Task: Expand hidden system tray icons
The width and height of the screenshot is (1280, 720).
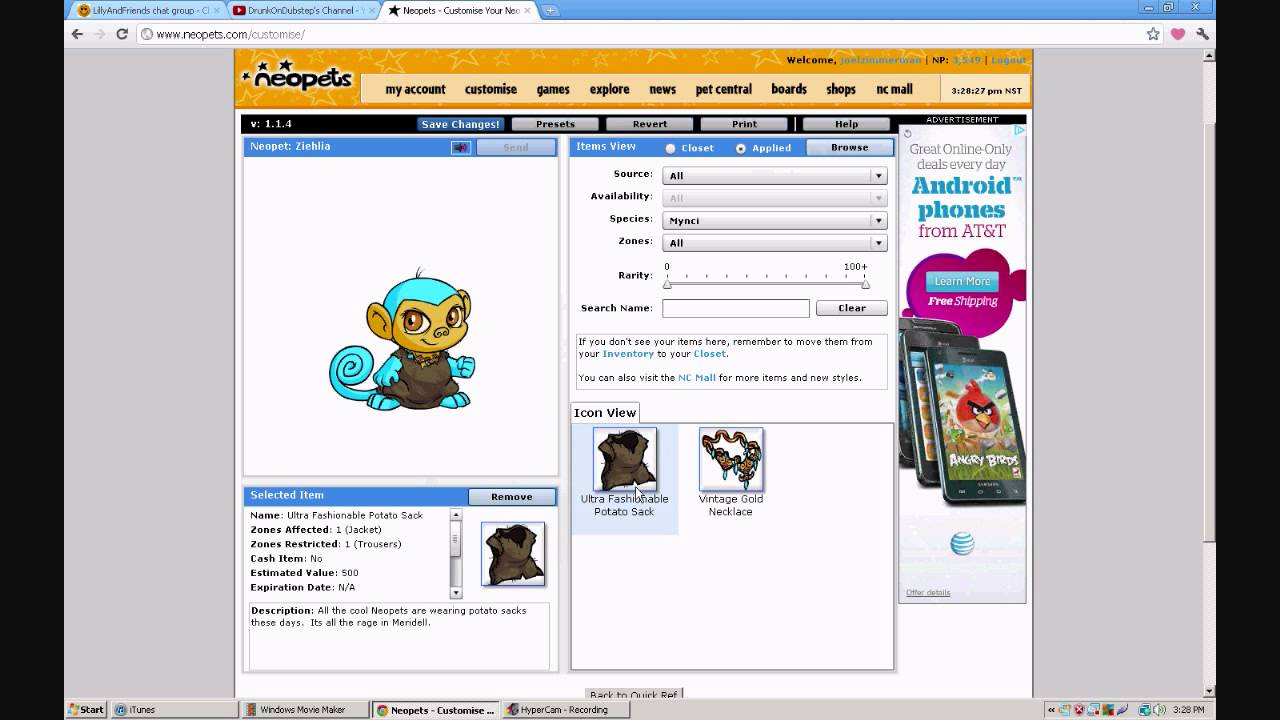Action: click(1052, 710)
